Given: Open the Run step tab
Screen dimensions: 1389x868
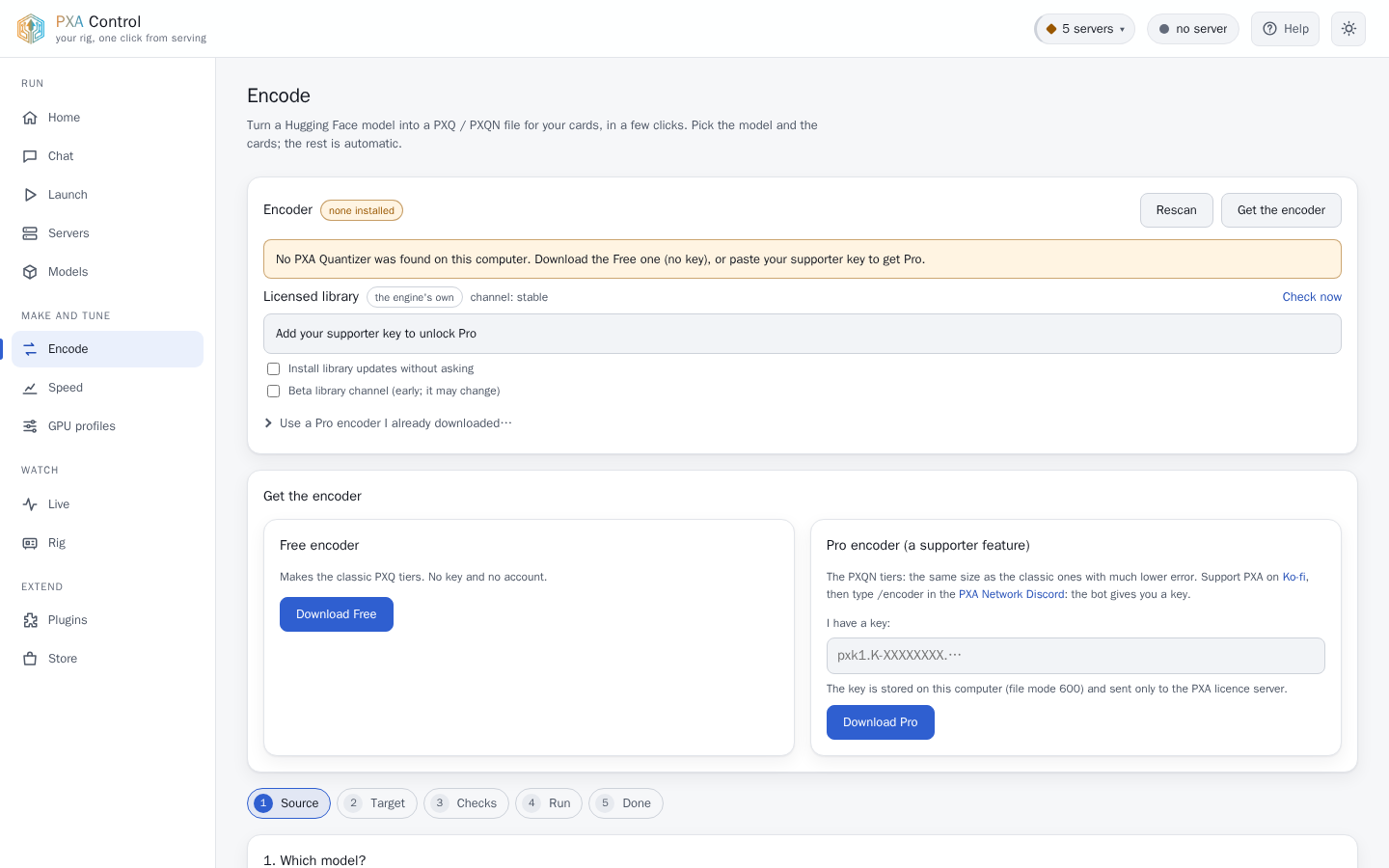Looking at the screenshot, I should (549, 803).
